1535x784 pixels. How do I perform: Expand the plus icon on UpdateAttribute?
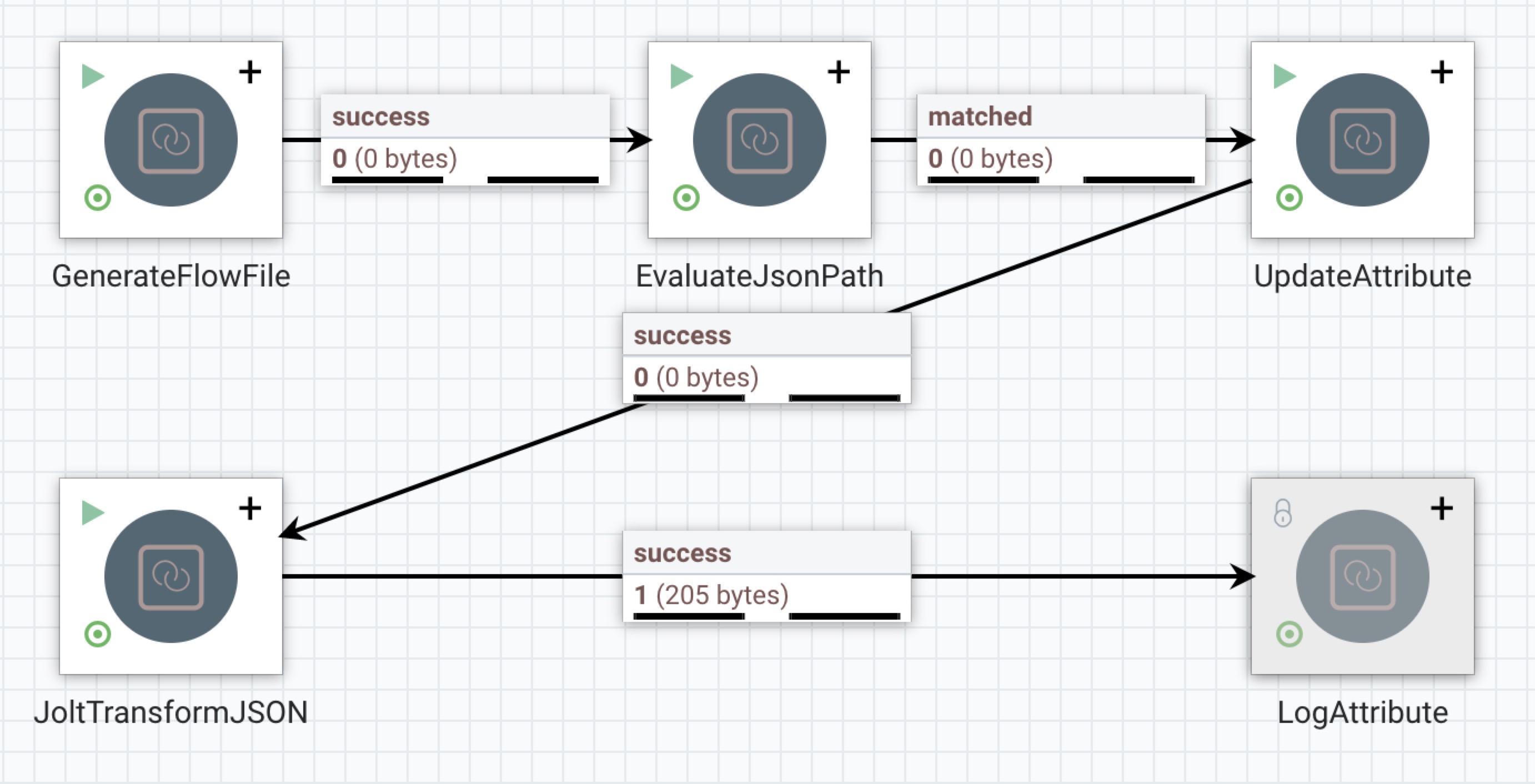(x=1442, y=73)
